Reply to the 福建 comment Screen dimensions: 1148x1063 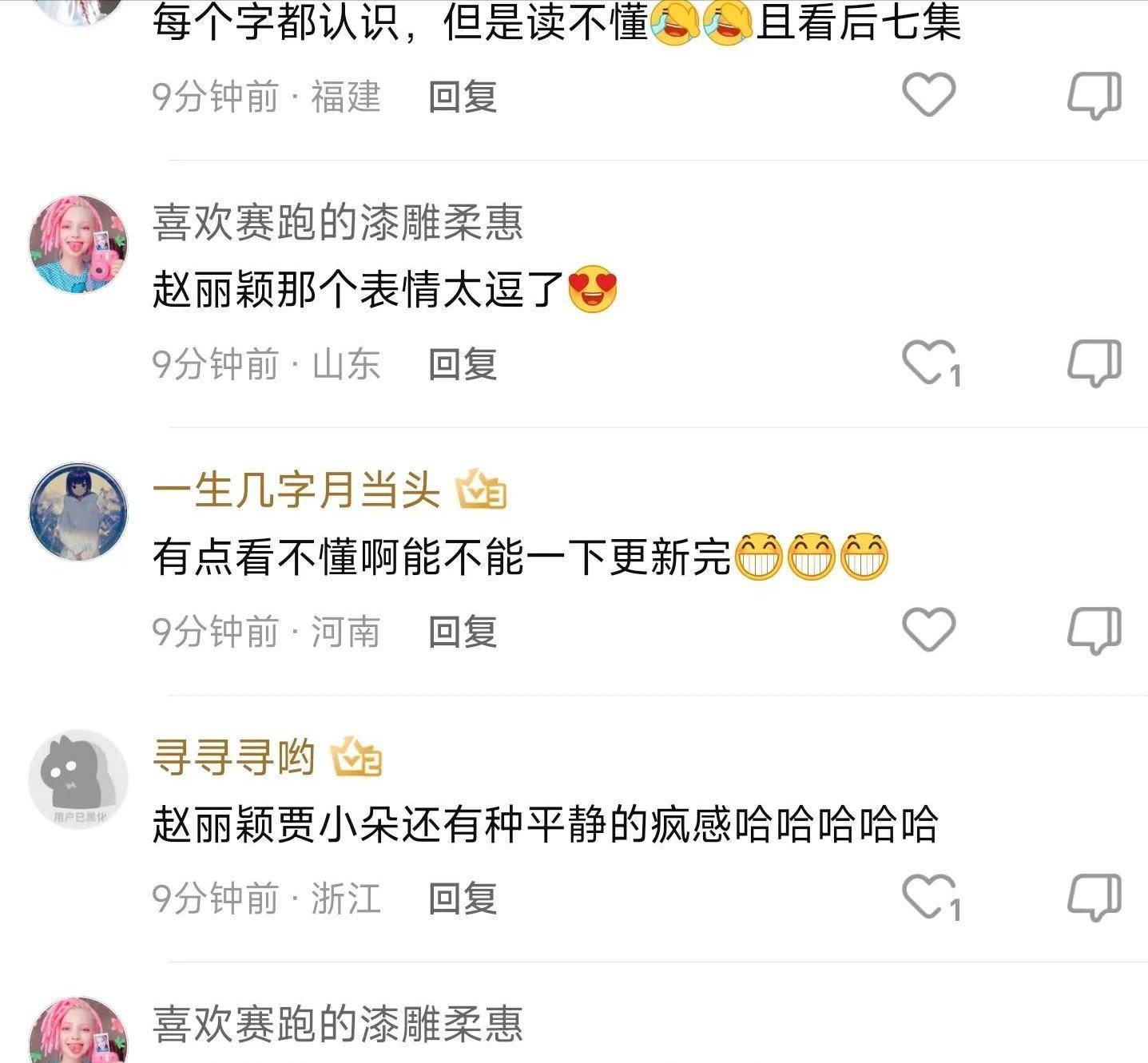pyautogui.click(x=463, y=97)
